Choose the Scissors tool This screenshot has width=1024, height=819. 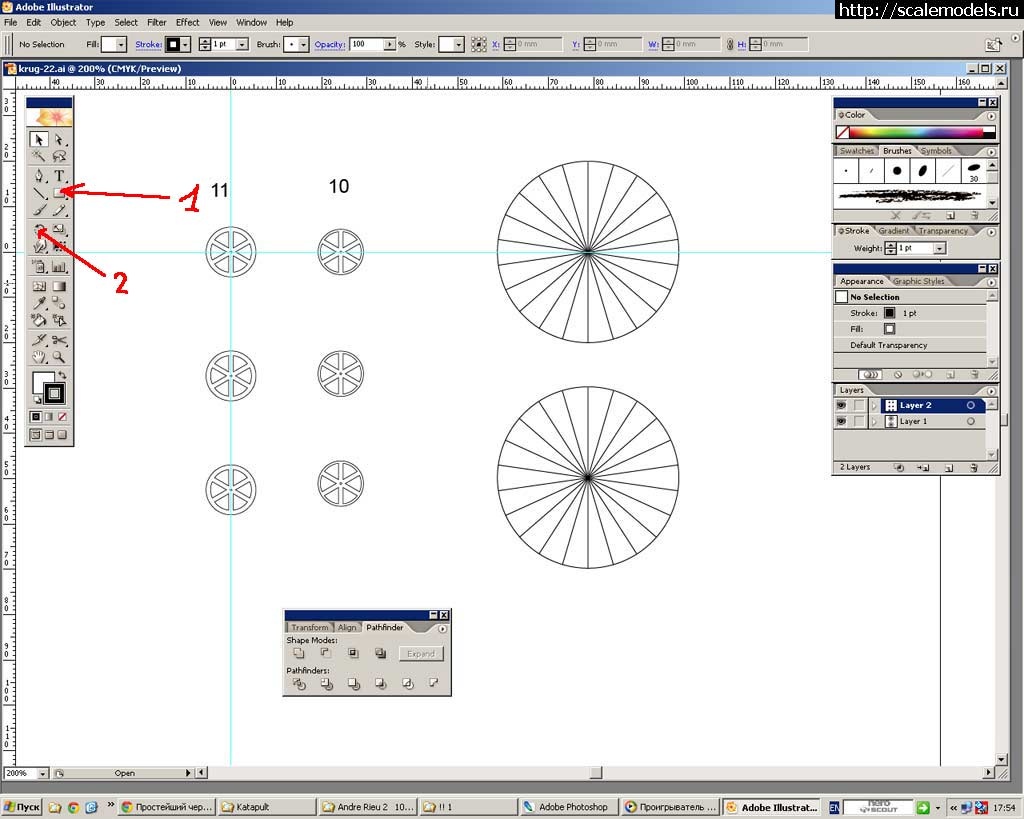[x=59, y=340]
